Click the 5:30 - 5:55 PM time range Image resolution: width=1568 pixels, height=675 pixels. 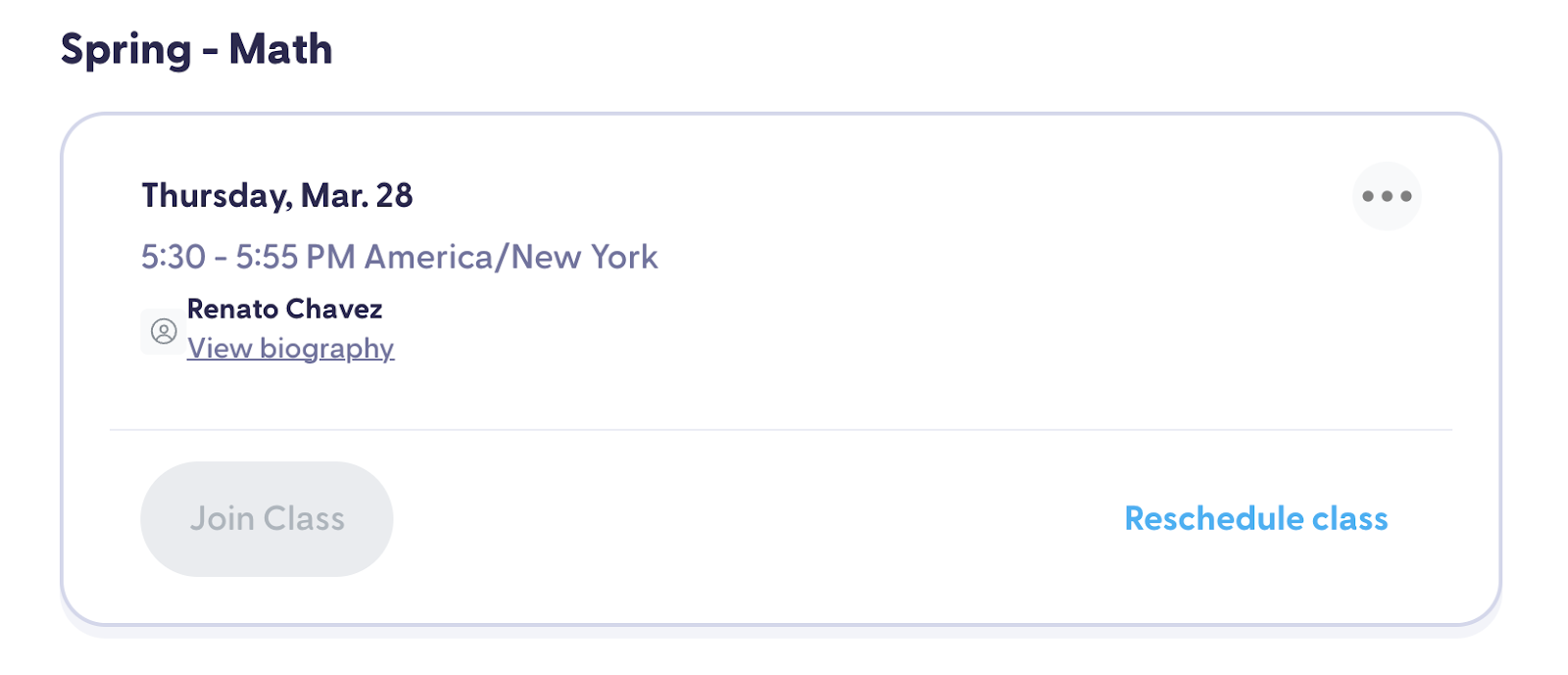point(248,257)
